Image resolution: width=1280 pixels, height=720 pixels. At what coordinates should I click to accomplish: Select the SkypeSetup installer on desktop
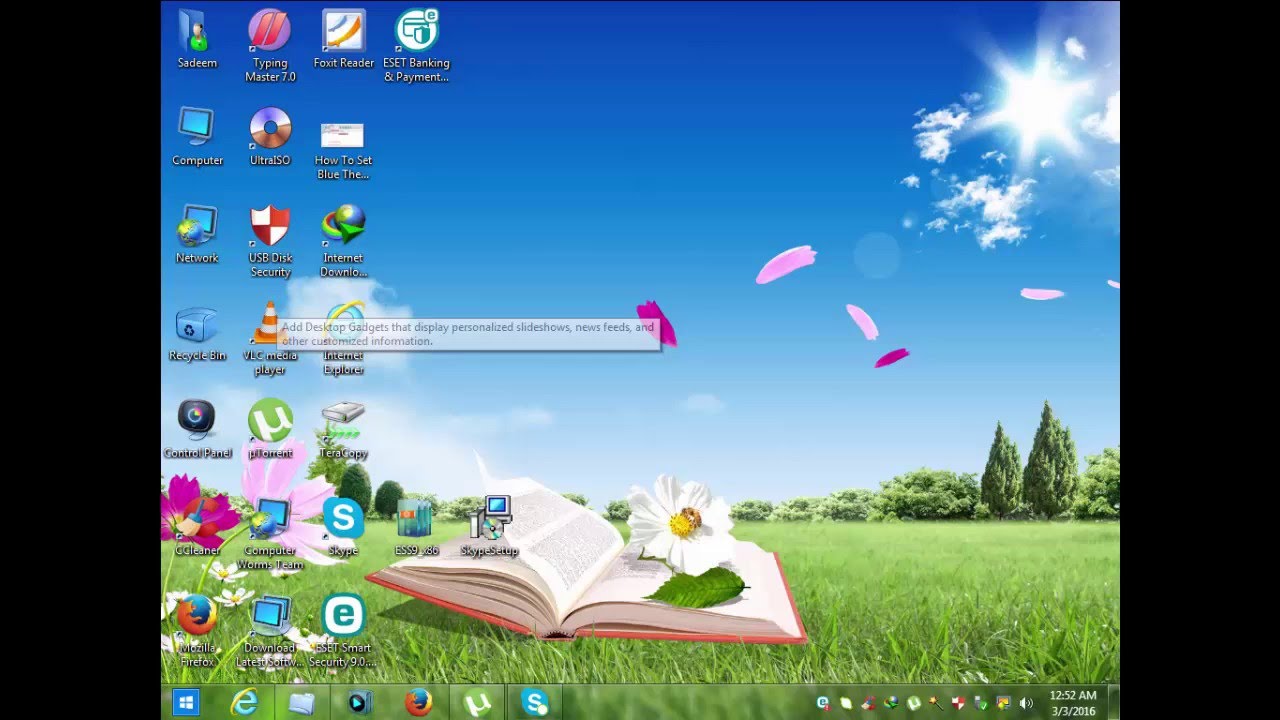coord(489,527)
